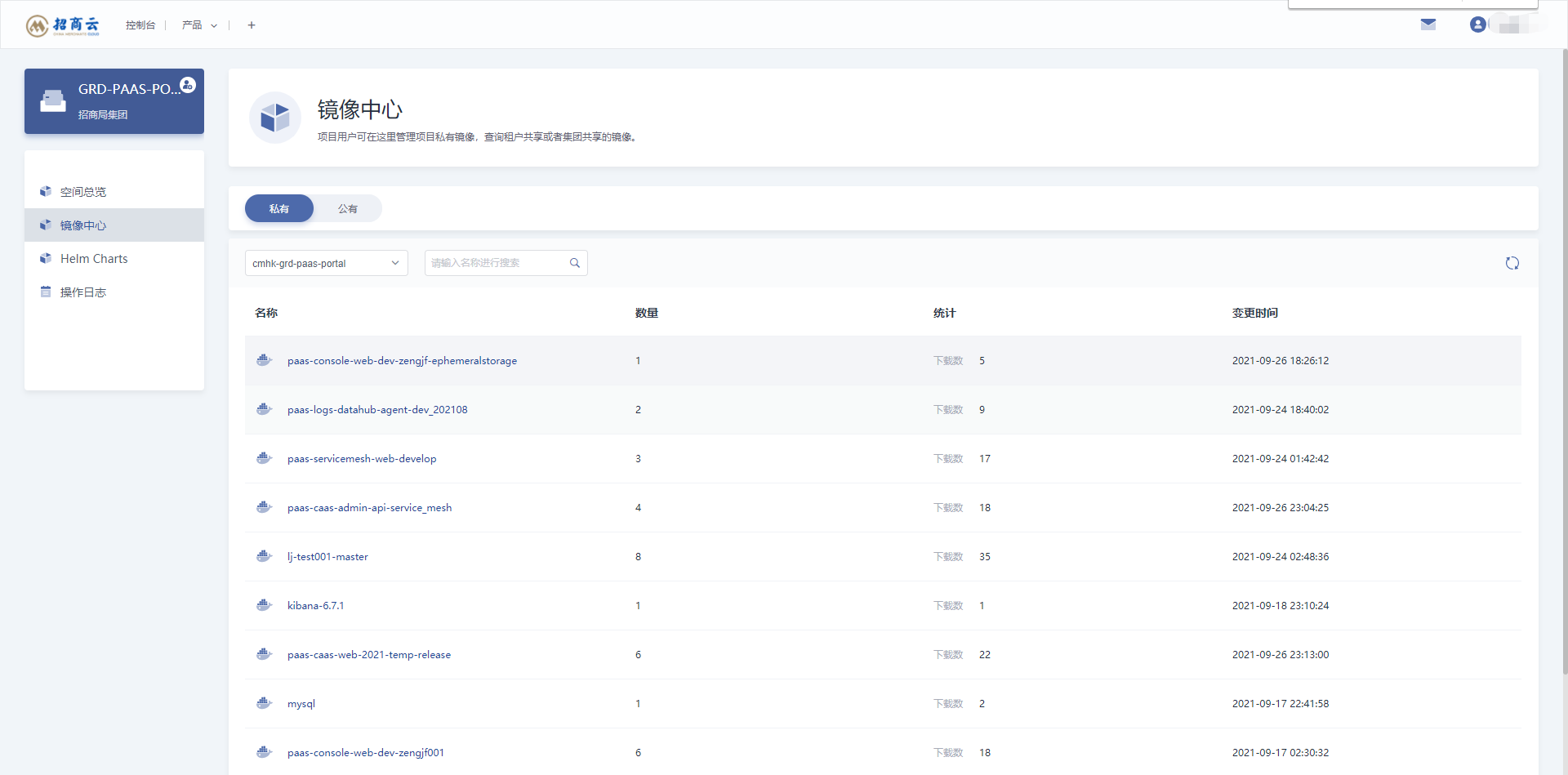Open kibana-6.7.1 image
Viewport: 1568px width, 775px height.
[315, 605]
